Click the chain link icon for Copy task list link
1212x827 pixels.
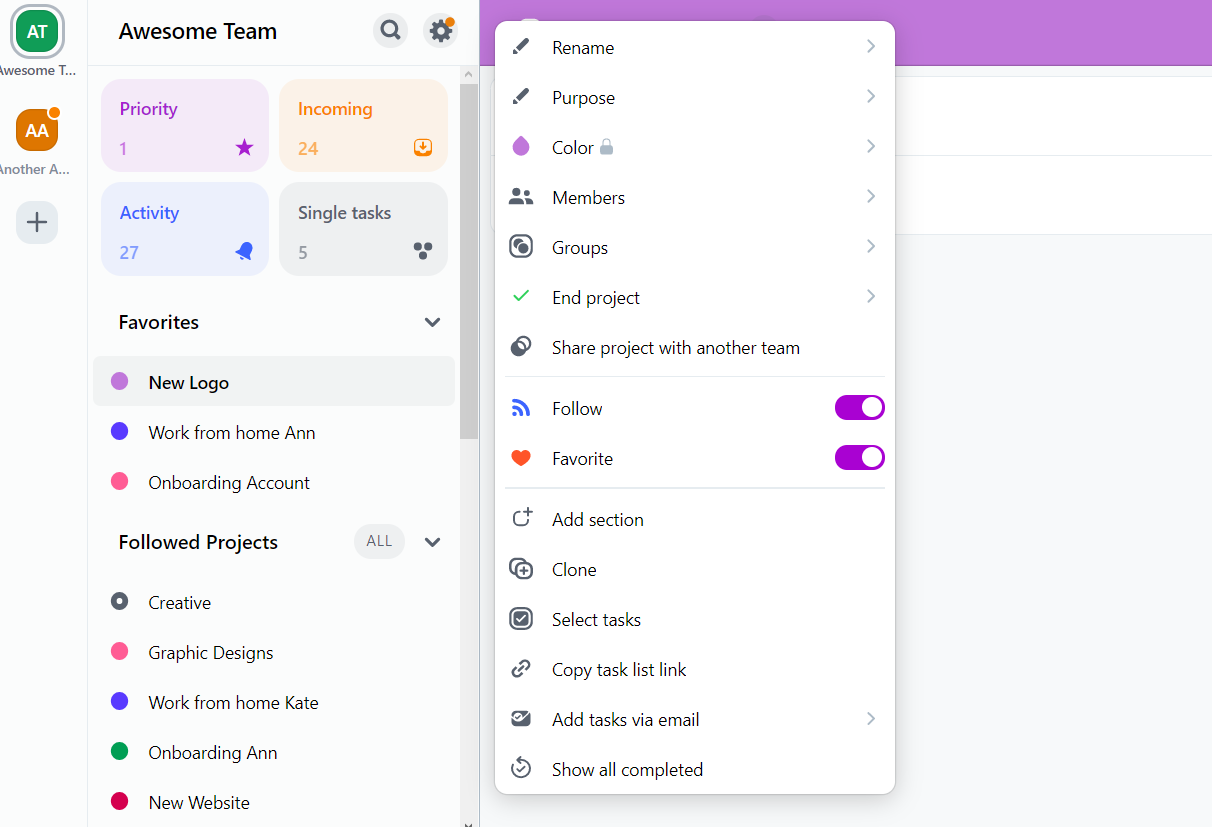[521, 669]
